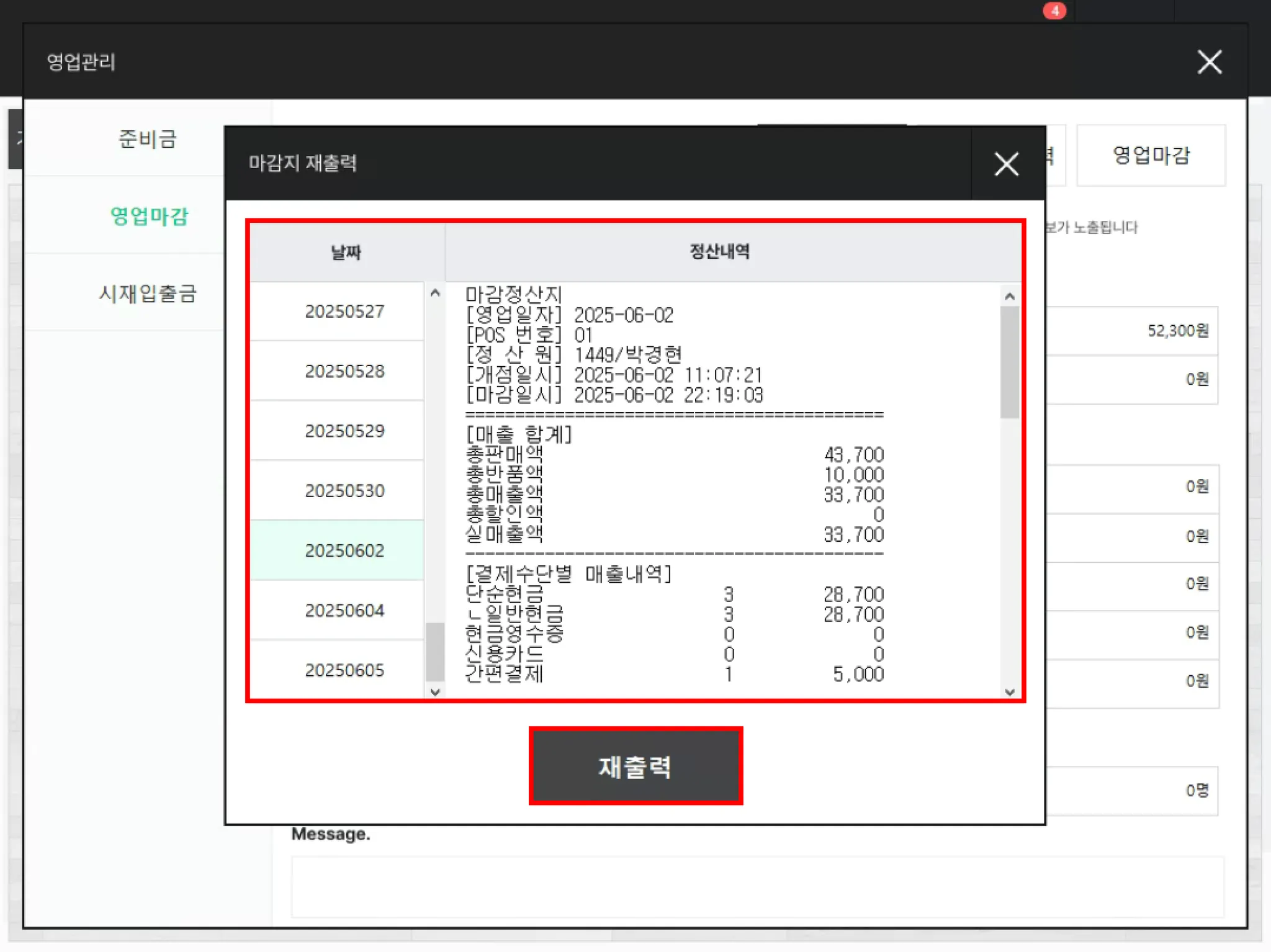The height and width of the screenshot is (952, 1271).
Task: Pick the 20250530 date entry
Action: (x=344, y=490)
